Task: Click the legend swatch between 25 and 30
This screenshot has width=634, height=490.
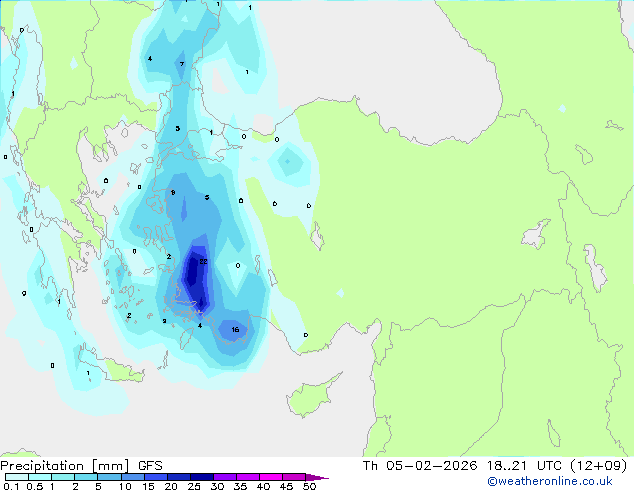Action: [x=201, y=477]
